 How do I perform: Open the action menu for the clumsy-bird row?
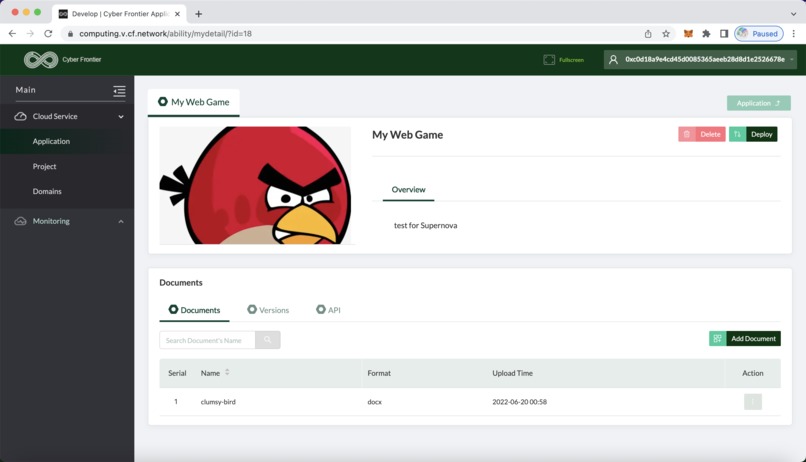click(753, 401)
